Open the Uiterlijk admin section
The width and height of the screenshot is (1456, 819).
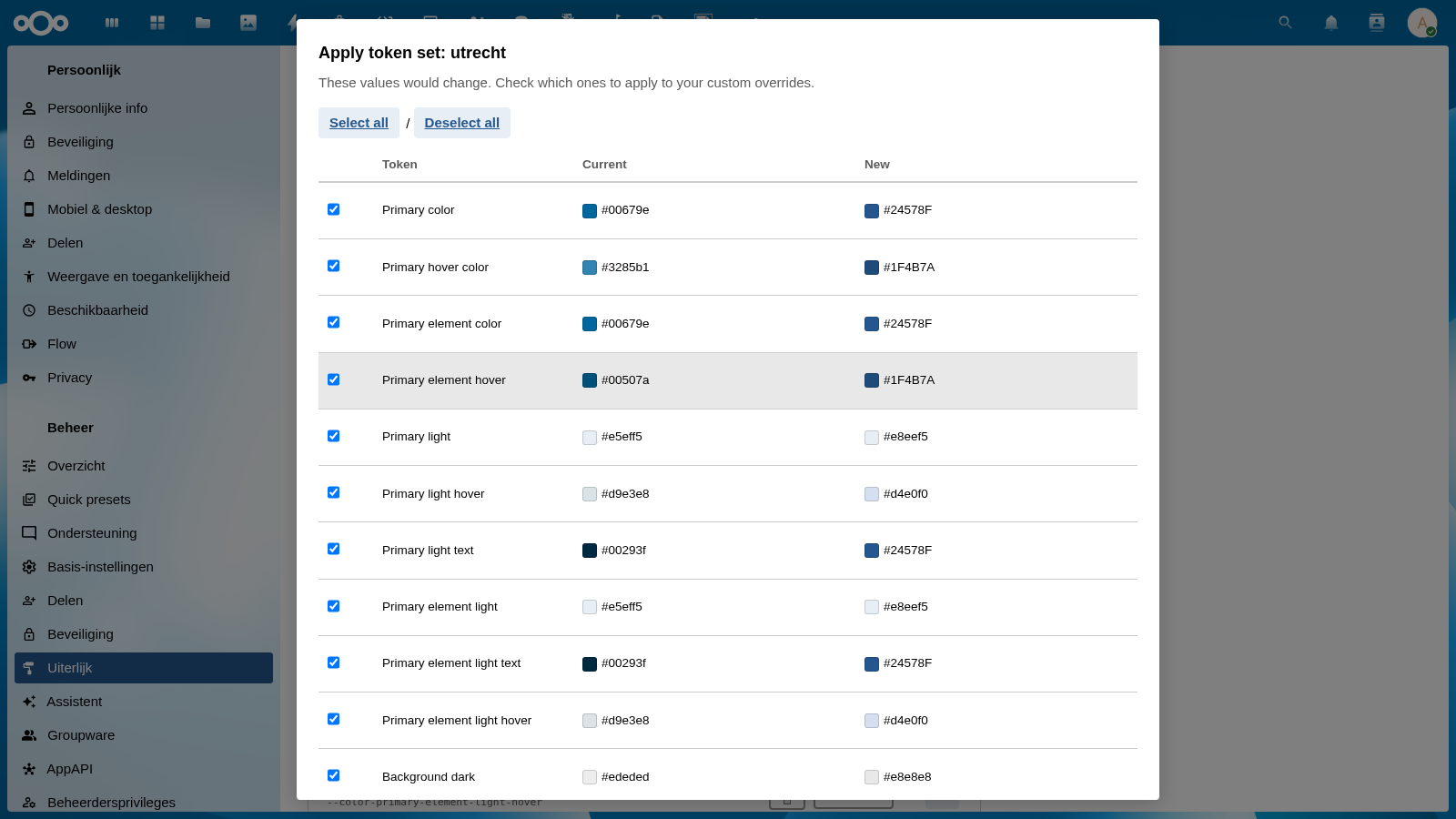click(144, 668)
